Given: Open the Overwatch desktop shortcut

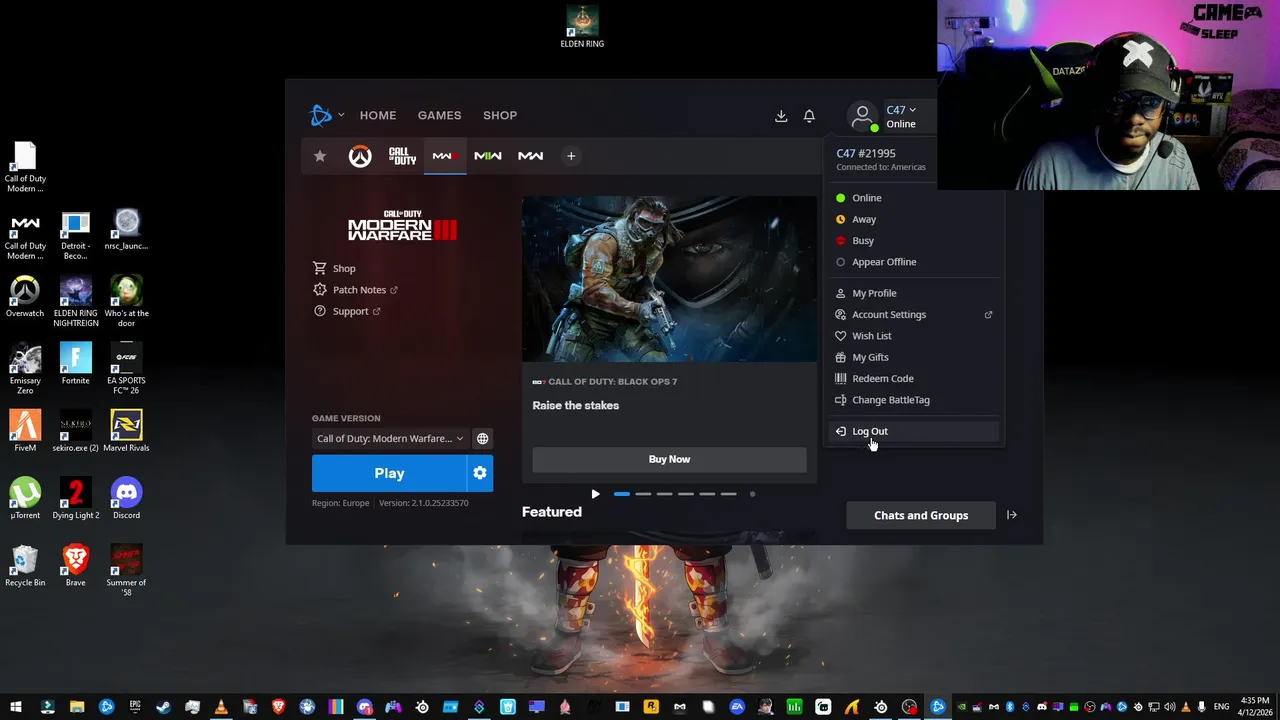Looking at the screenshot, I should click(x=25, y=297).
